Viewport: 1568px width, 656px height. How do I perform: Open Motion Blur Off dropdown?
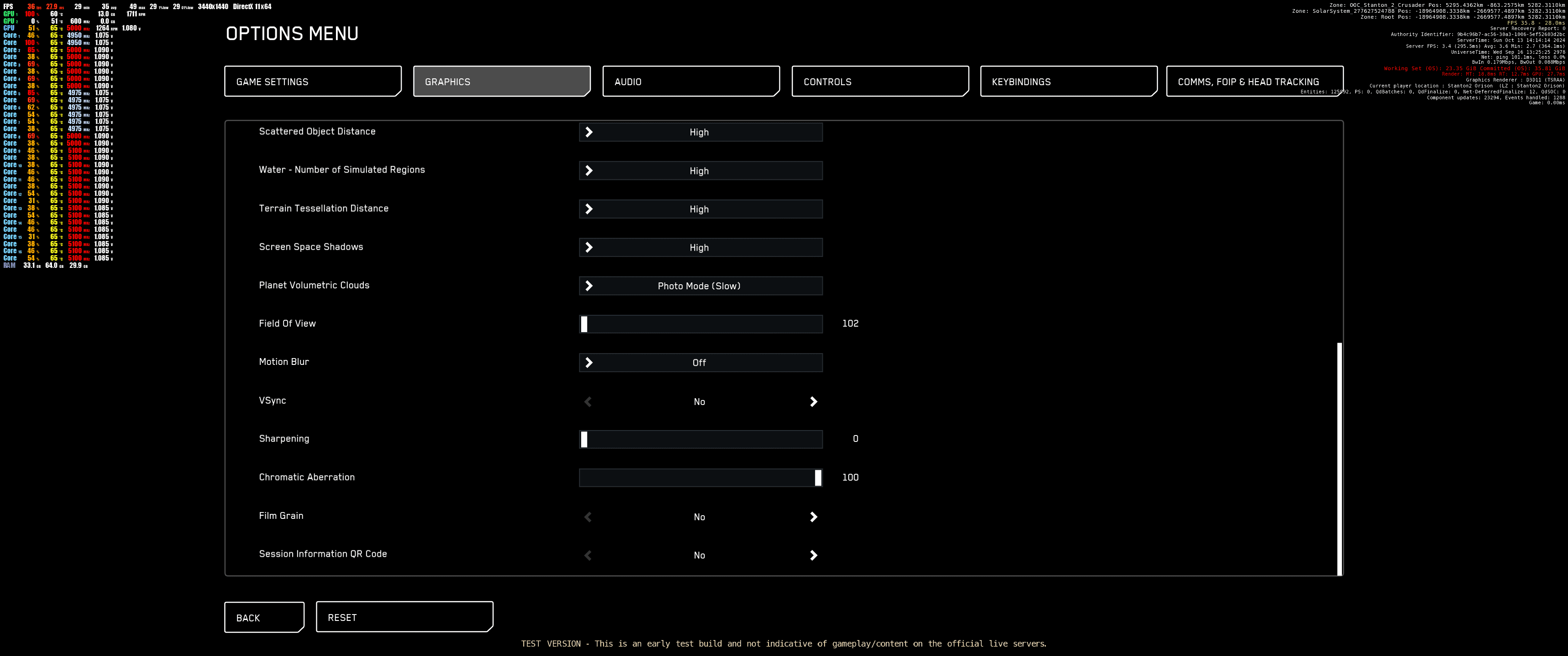coord(701,363)
